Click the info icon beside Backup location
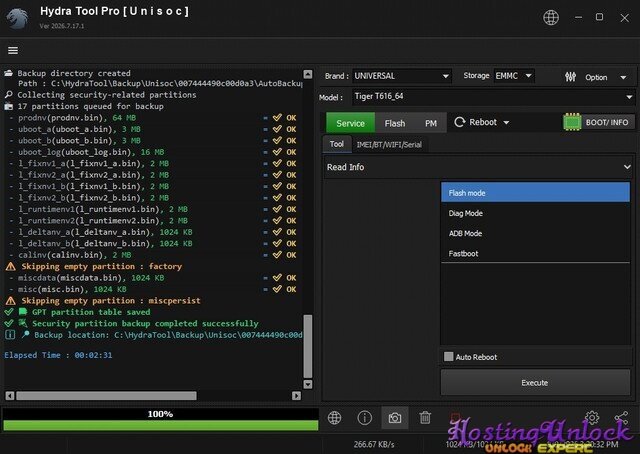The width and height of the screenshot is (640, 454). coord(10,335)
